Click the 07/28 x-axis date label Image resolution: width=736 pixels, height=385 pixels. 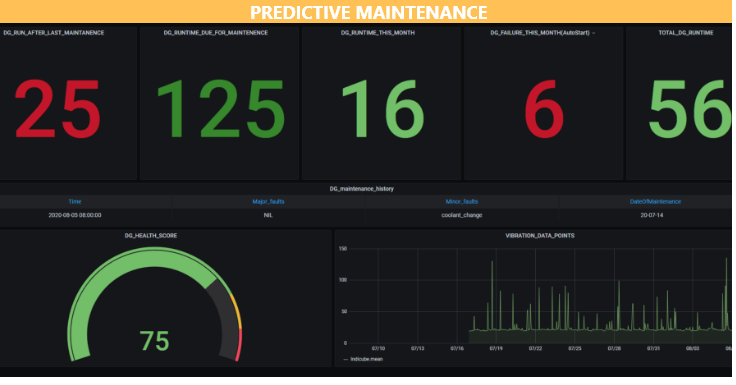tap(614, 349)
